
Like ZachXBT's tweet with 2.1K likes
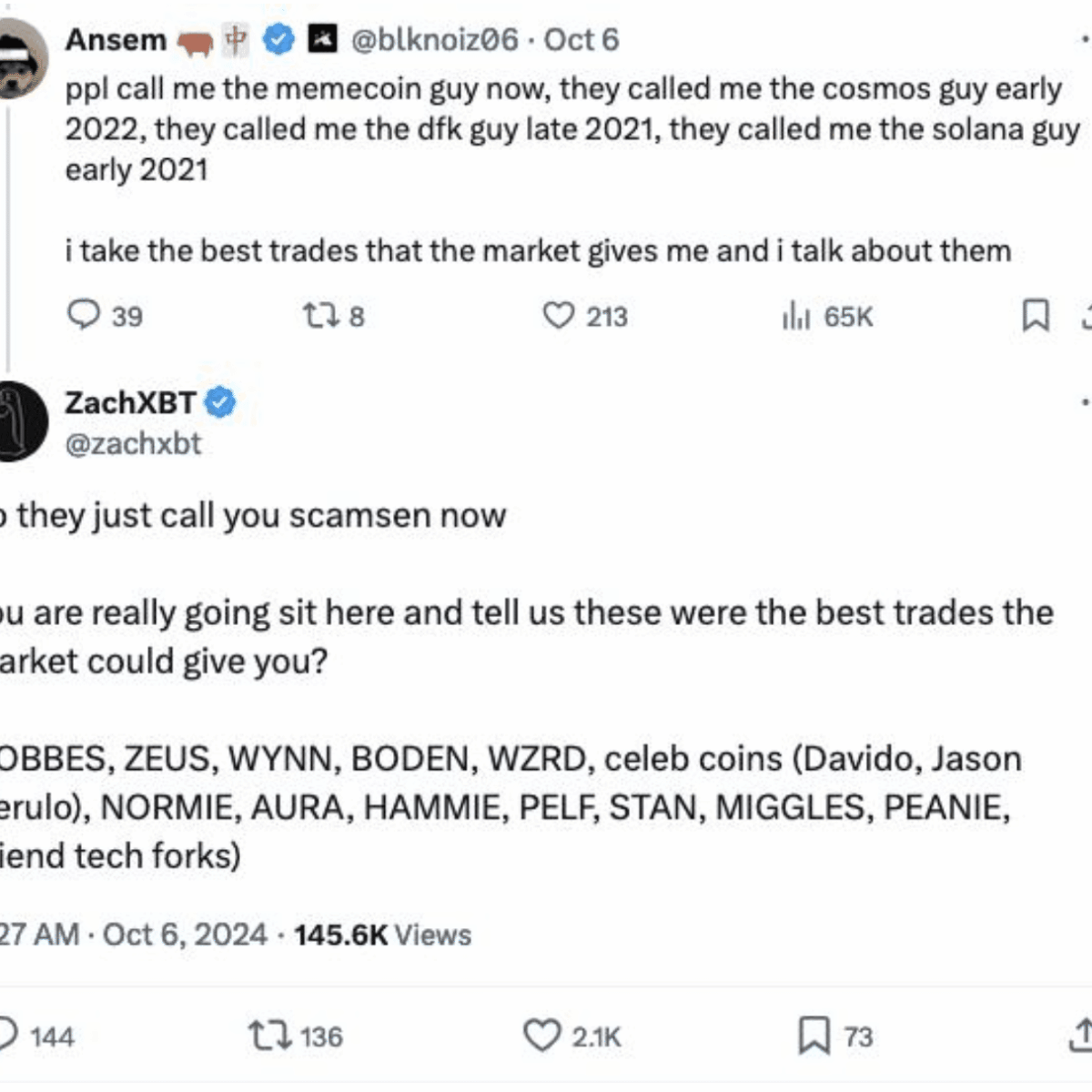point(542,1036)
